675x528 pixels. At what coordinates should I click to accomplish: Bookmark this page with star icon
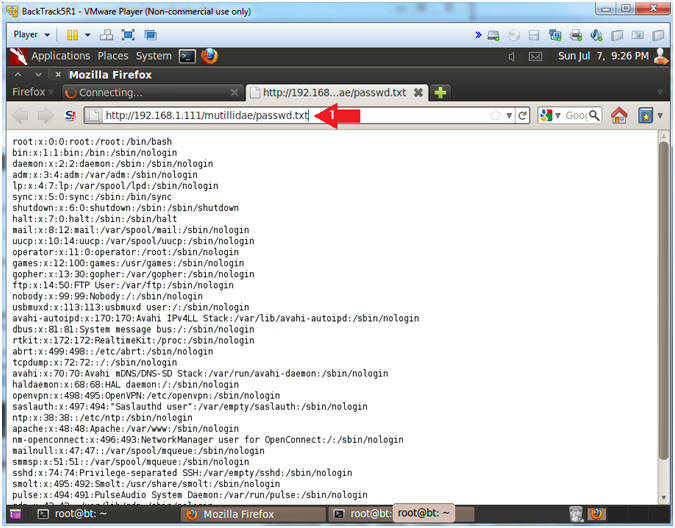point(495,115)
